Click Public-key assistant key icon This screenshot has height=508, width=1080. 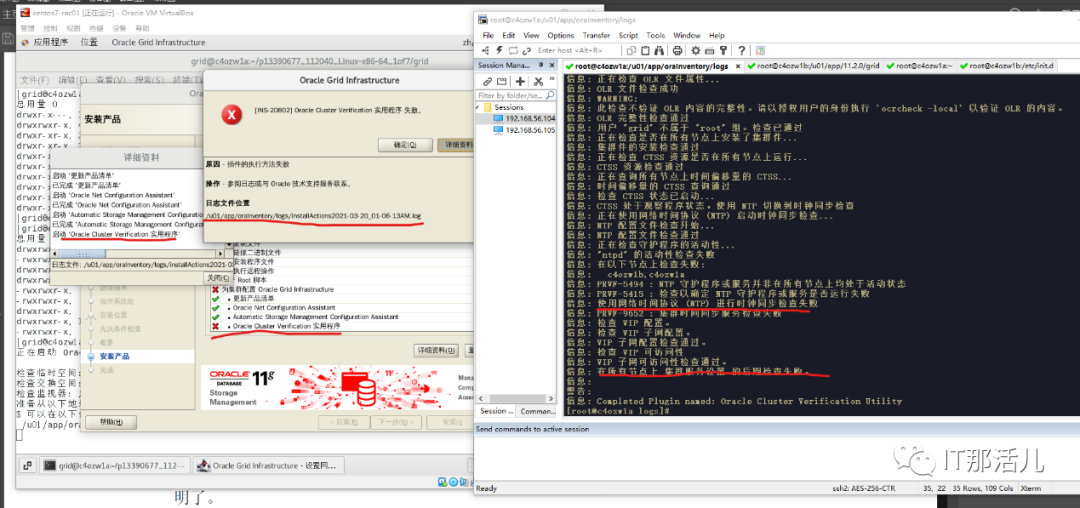(x=723, y=50)
